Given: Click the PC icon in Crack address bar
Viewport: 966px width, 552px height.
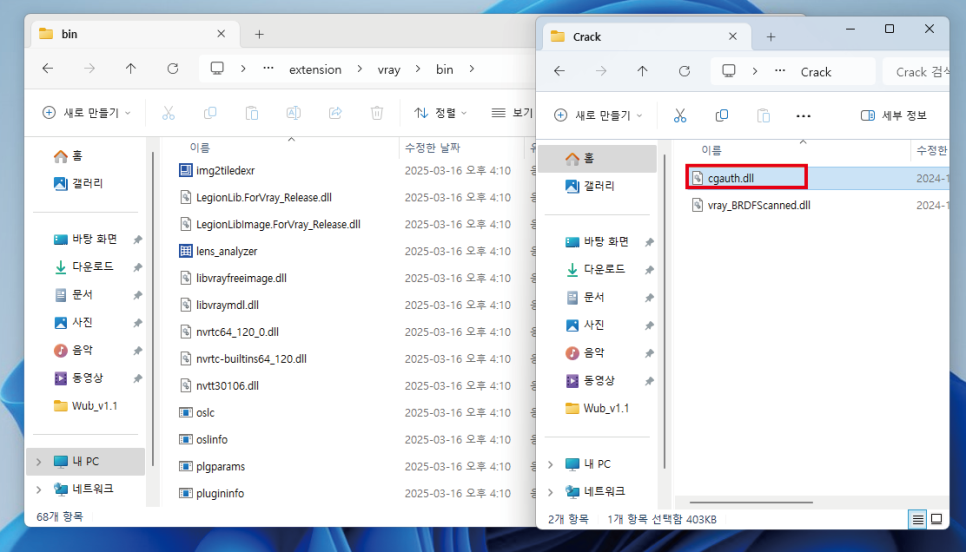Looking at the screenshot, I should 729,71.
